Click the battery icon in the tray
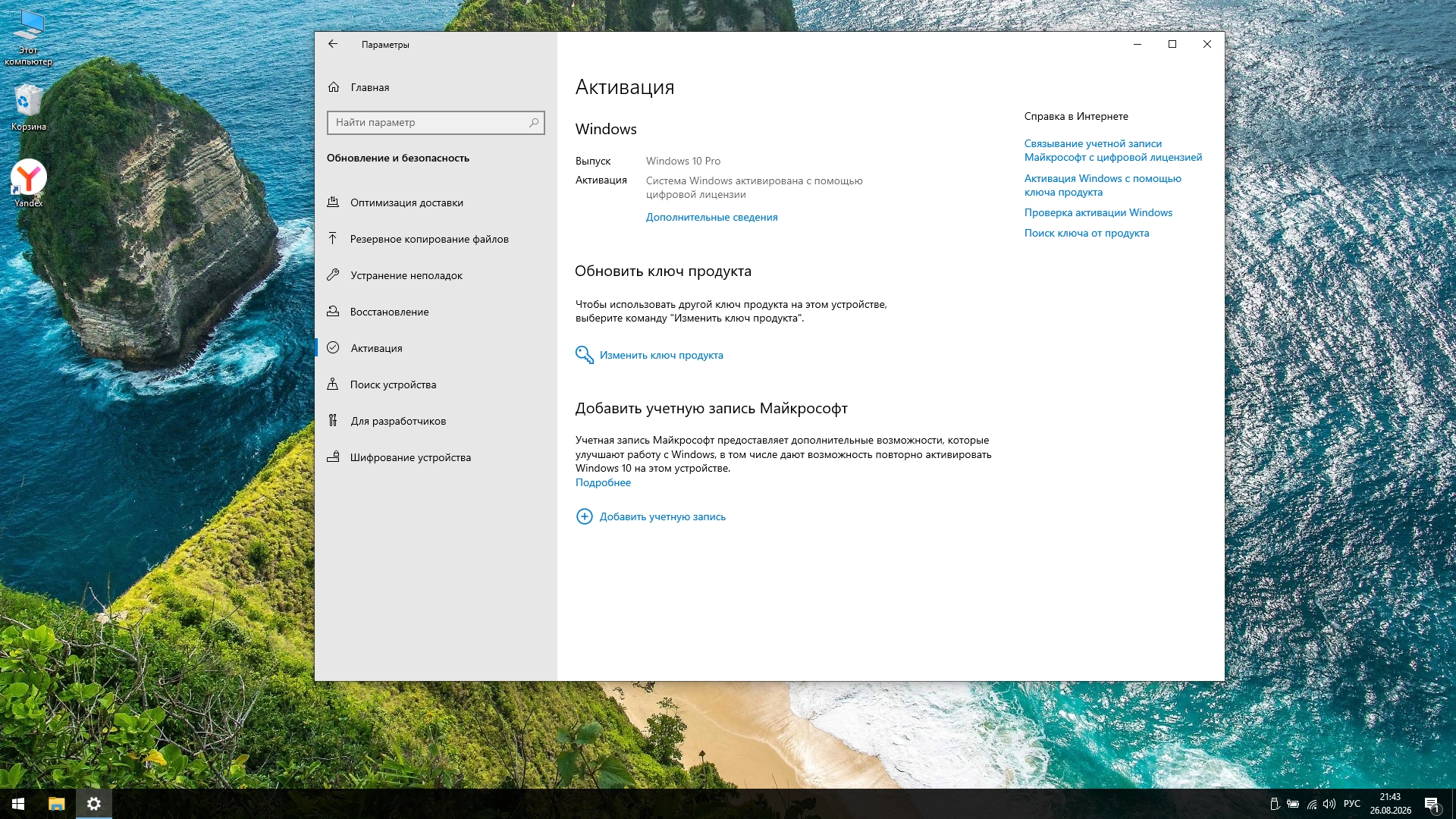Viewport: 1456px width, 819px height. pos(1293,804)
